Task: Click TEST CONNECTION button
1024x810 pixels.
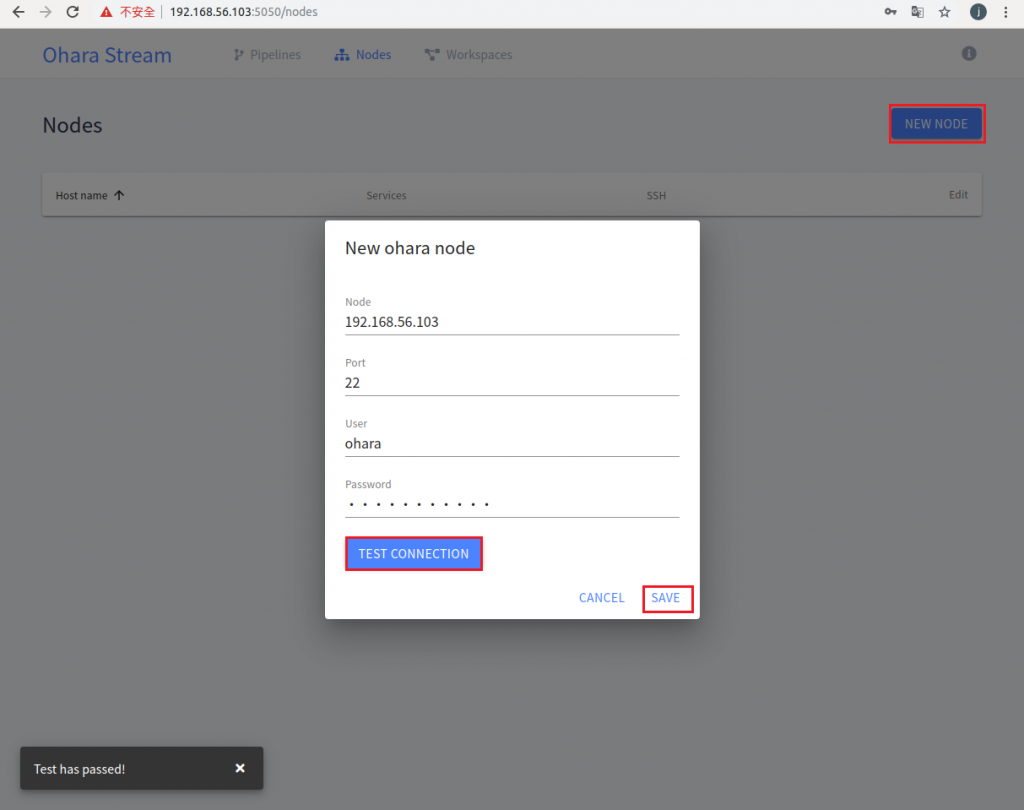Action: pyautogui.click(x=413, y=554)
